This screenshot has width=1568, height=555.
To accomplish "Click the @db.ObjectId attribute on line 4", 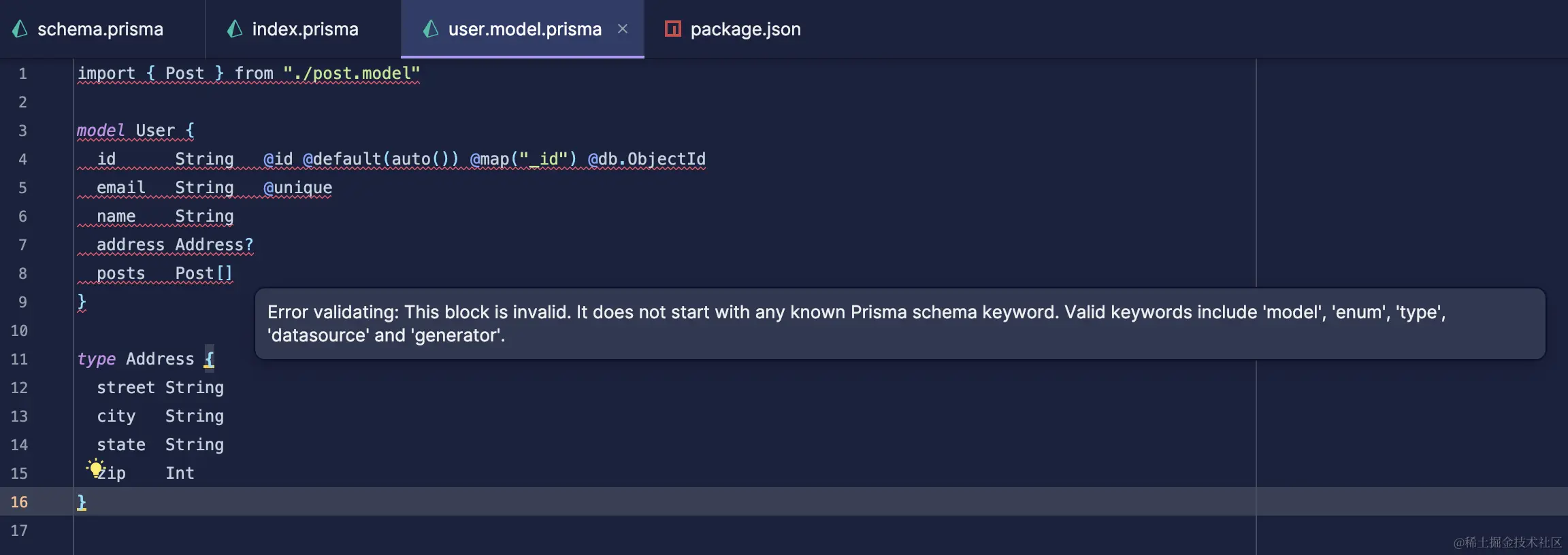I will [x=647, y=159].
